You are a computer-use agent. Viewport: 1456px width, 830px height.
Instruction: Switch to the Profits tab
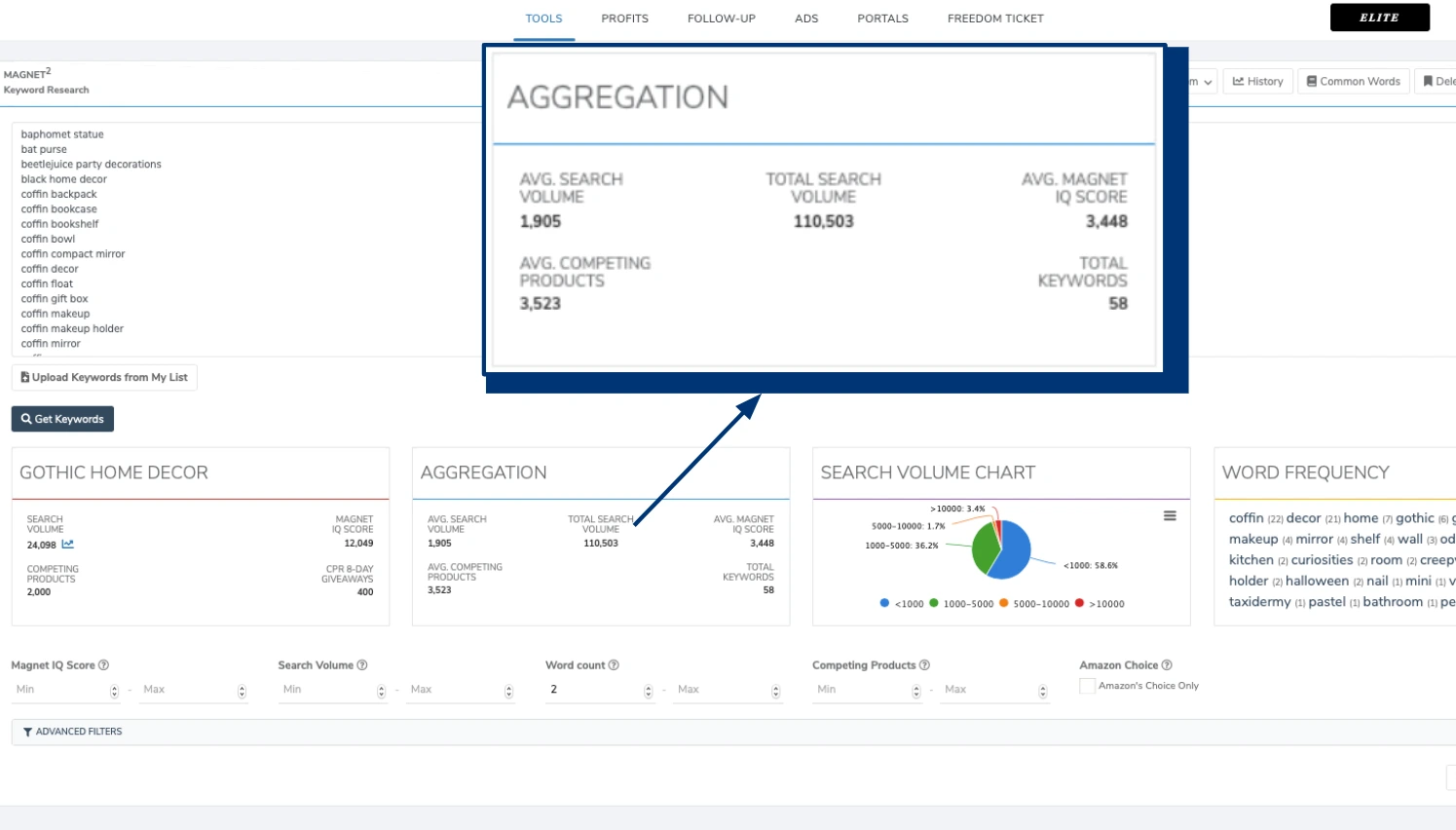(x=624, y=19)
